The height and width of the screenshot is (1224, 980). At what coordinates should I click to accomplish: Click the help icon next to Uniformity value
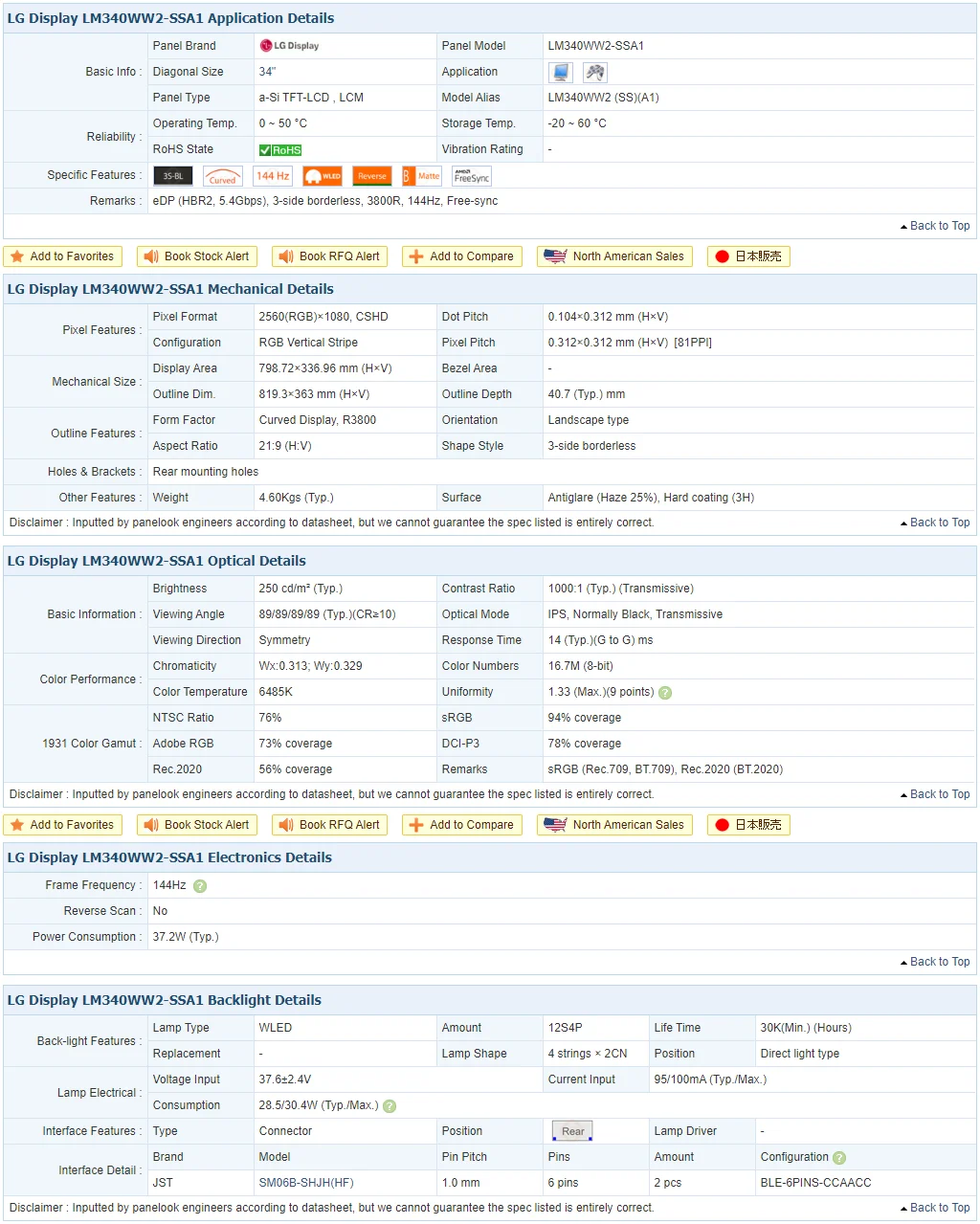pyautogui.click(x=665, y=693)
